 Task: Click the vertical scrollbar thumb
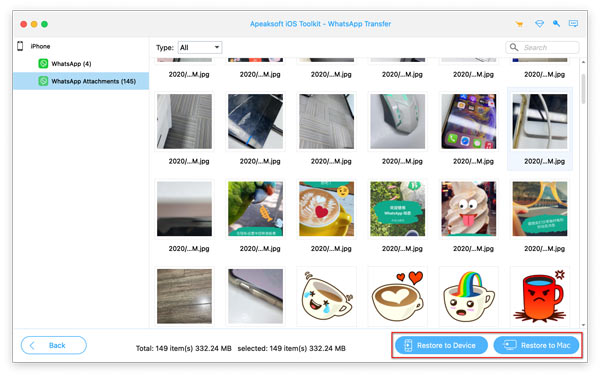pyautogui.click(x=583, y=89)
